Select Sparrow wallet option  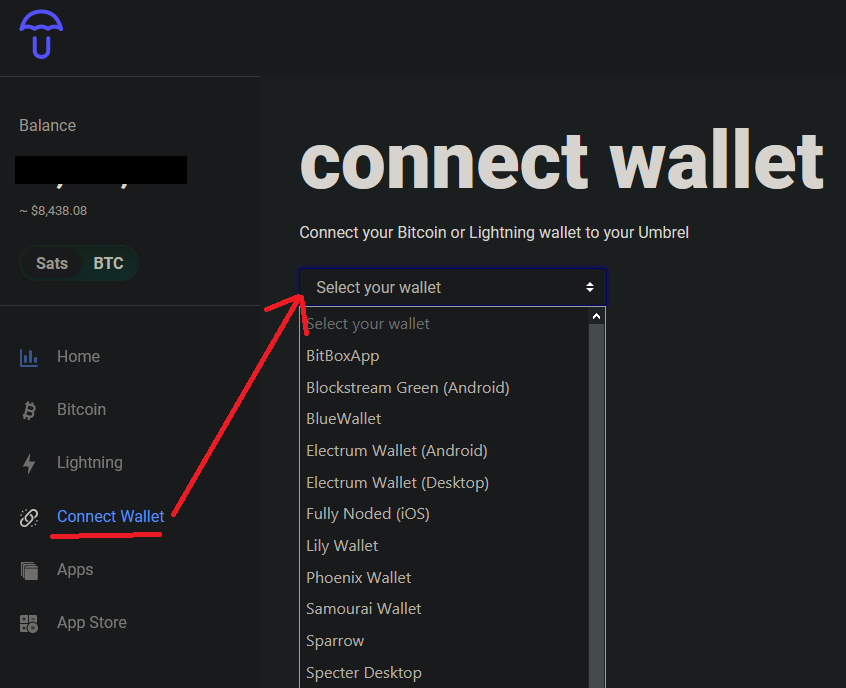click(x=444, y=641)
